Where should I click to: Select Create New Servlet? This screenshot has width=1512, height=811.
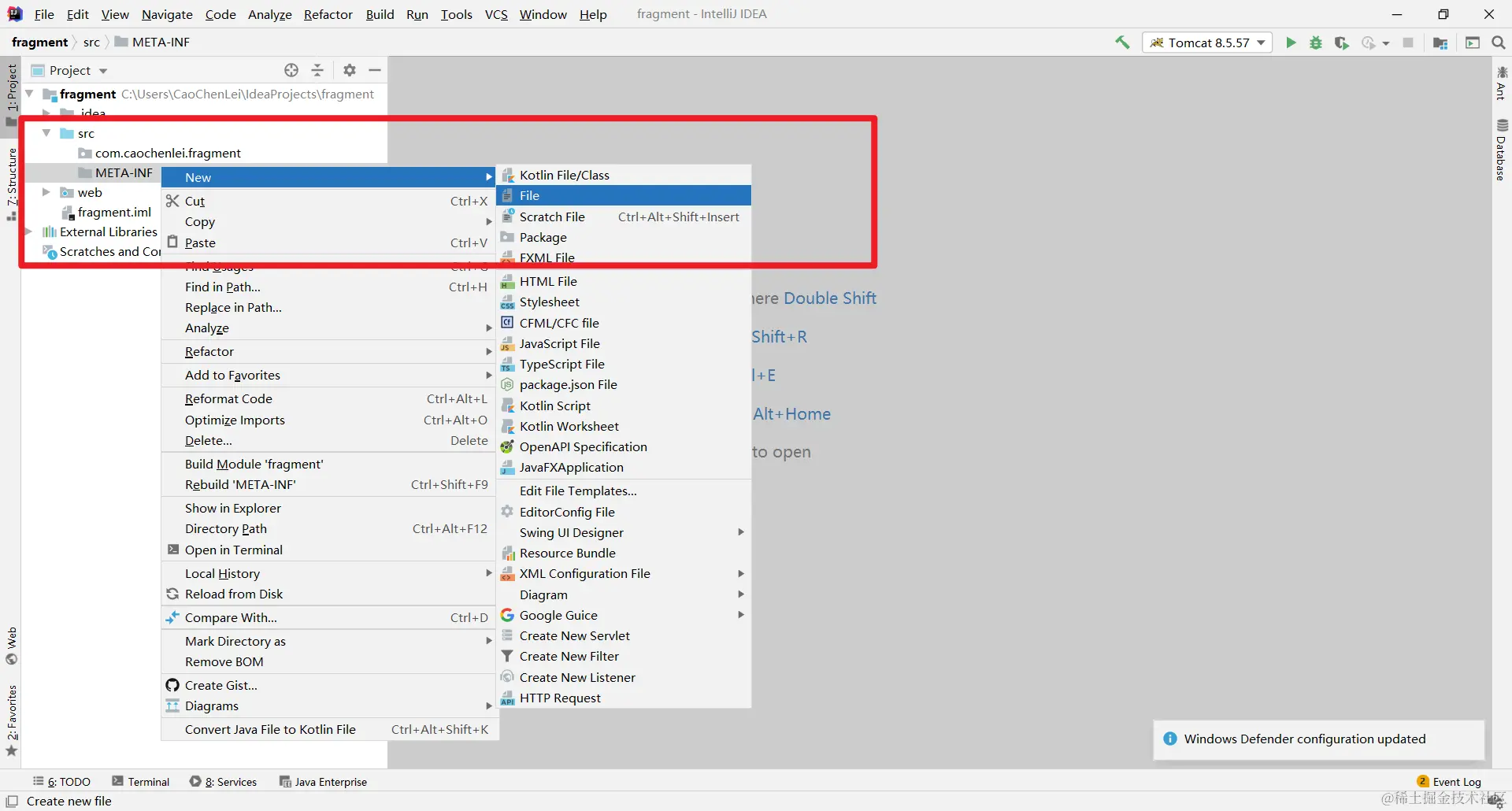pyautogui.click(x=624, y=635)
